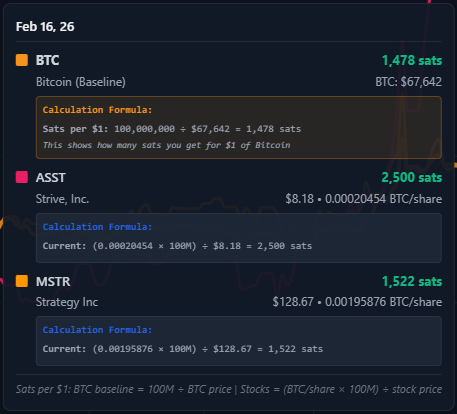This screenshot has width=457, height=414.
Task: Click the Bitcoin (Baseline) name
Action: (x=81, y=82)
